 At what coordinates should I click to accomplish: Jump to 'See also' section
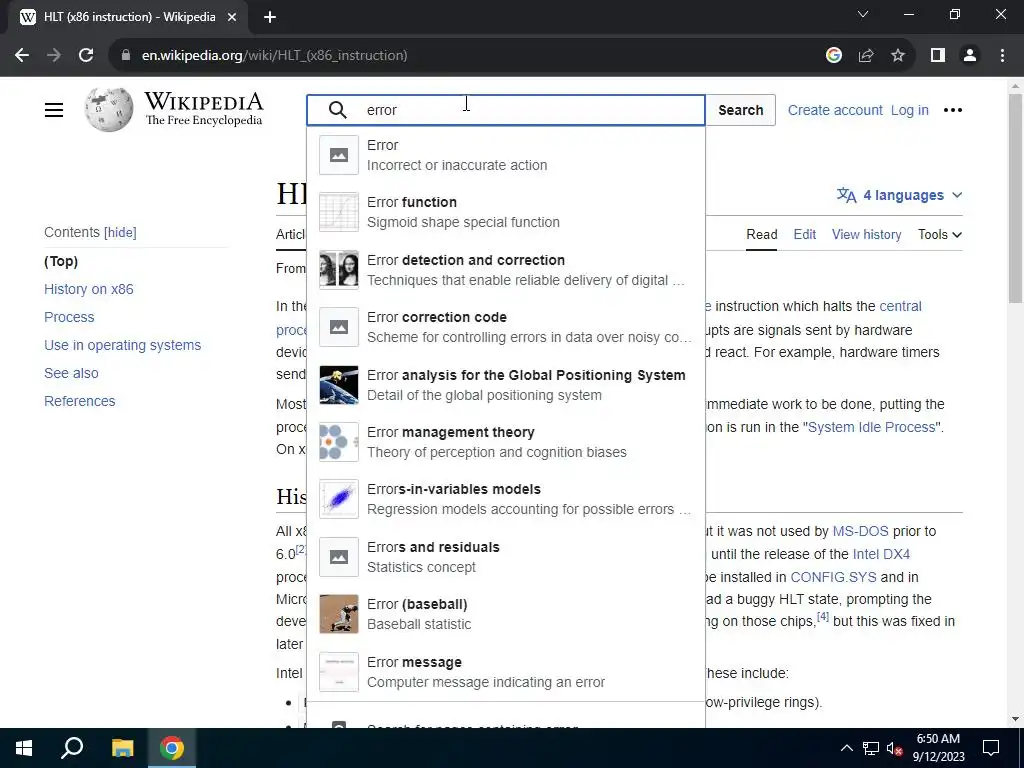click(71, 374)
